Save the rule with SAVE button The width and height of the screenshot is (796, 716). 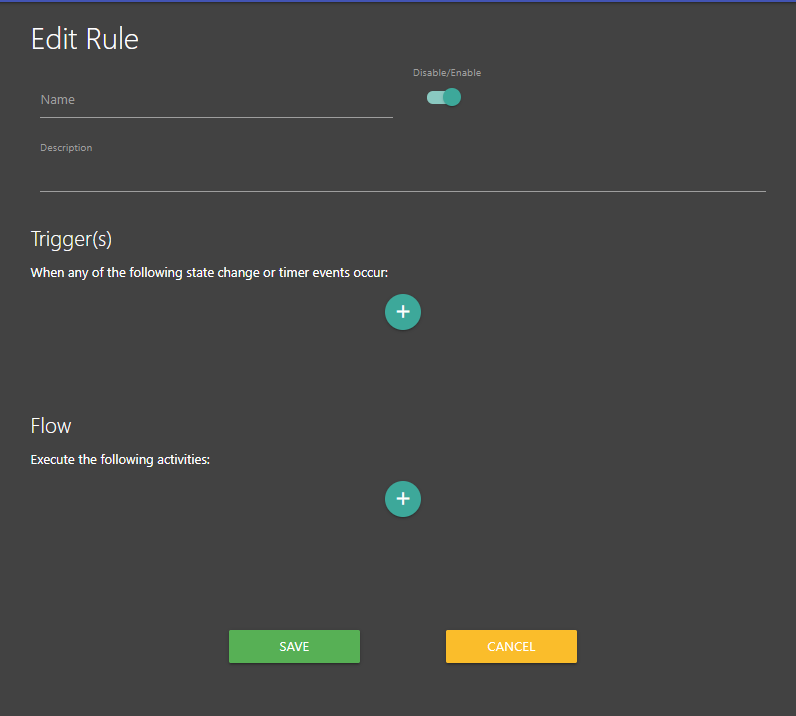(x=294, y=646)
